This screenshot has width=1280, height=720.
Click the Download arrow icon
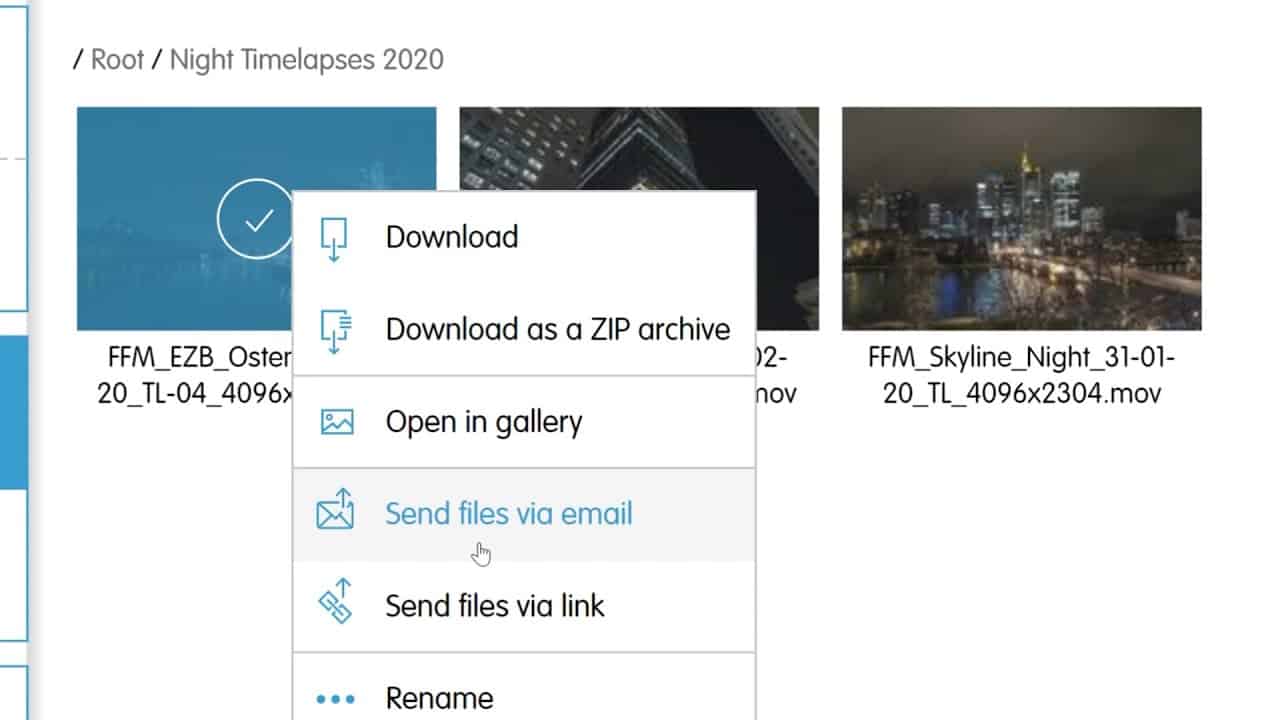point(334,238)
